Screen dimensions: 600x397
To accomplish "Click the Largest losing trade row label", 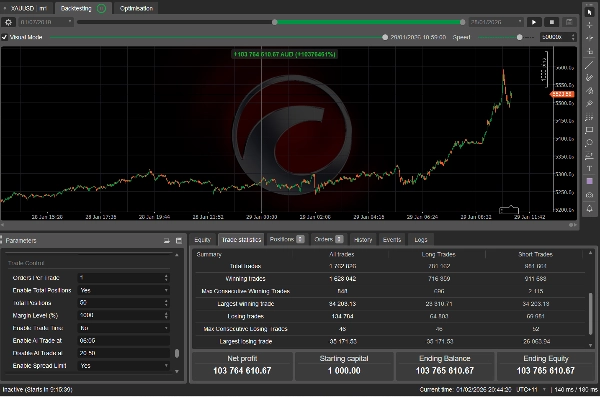I will click(x=246, y=341).
